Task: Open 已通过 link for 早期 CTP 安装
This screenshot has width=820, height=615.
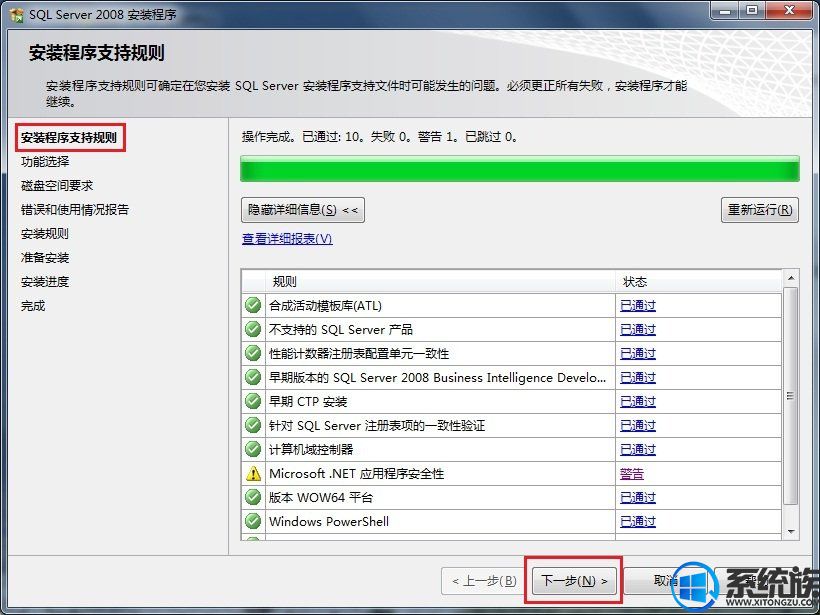Action: pyautogui.click(x=637, y=402)
